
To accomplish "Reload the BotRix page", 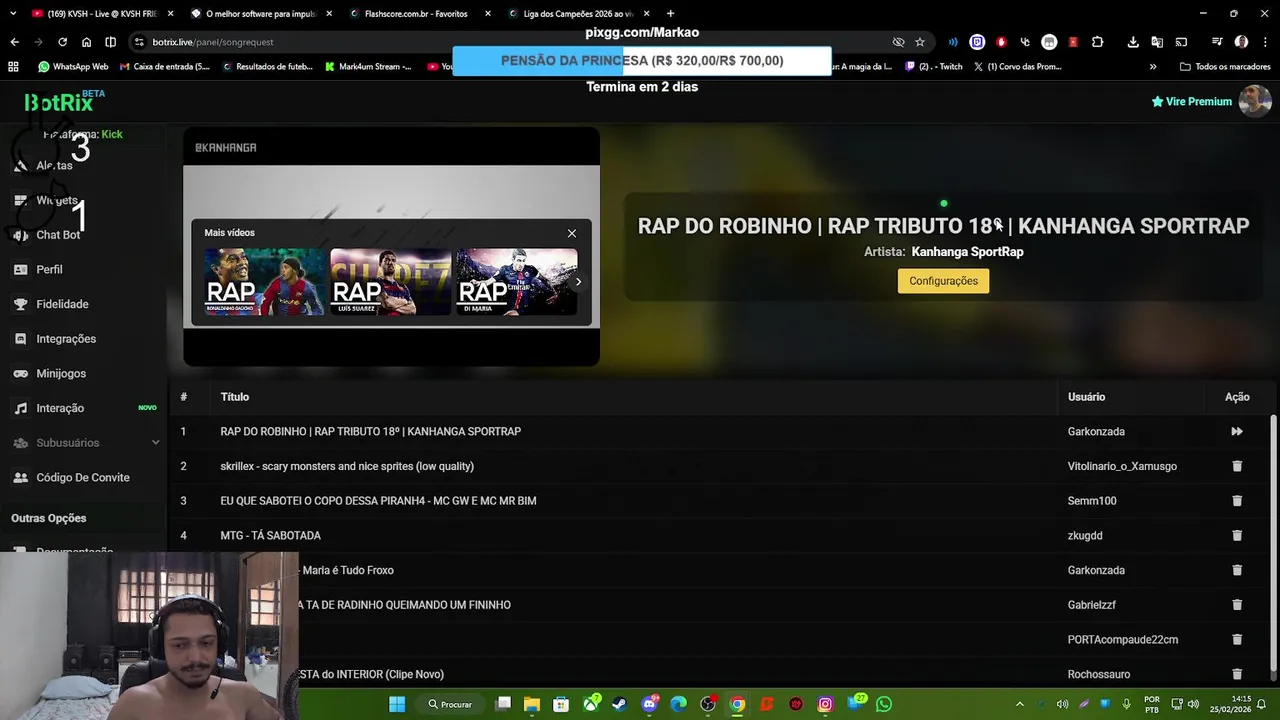I will 62,42.
